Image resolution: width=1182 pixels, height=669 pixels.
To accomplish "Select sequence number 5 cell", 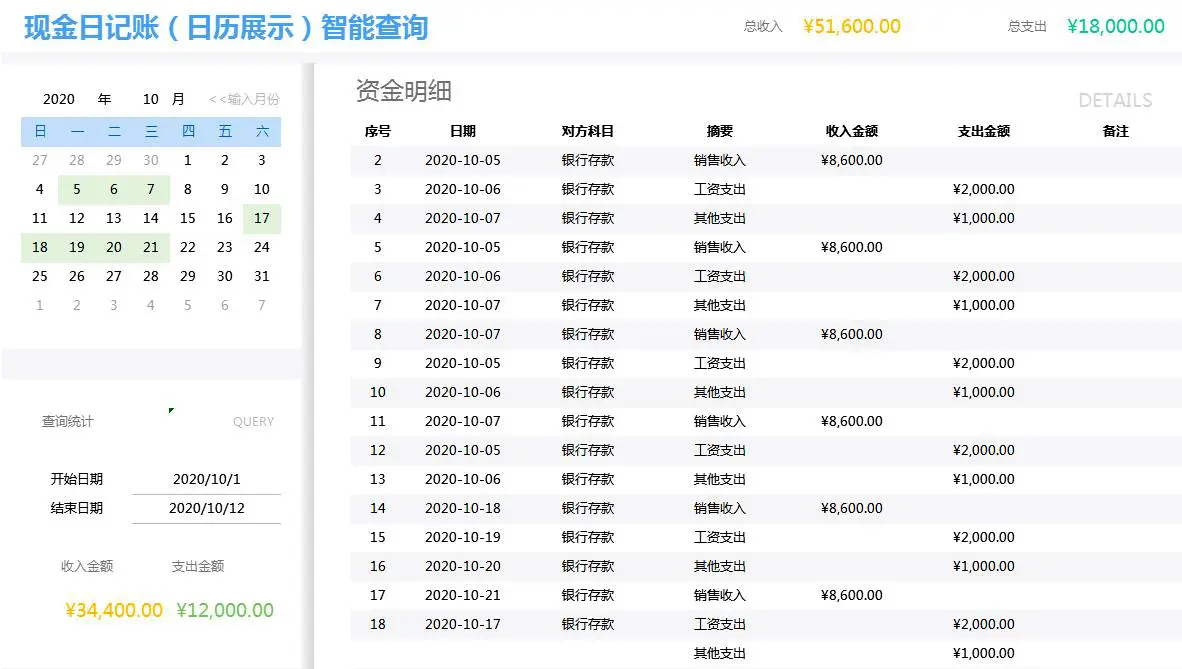I will [378, 247].
